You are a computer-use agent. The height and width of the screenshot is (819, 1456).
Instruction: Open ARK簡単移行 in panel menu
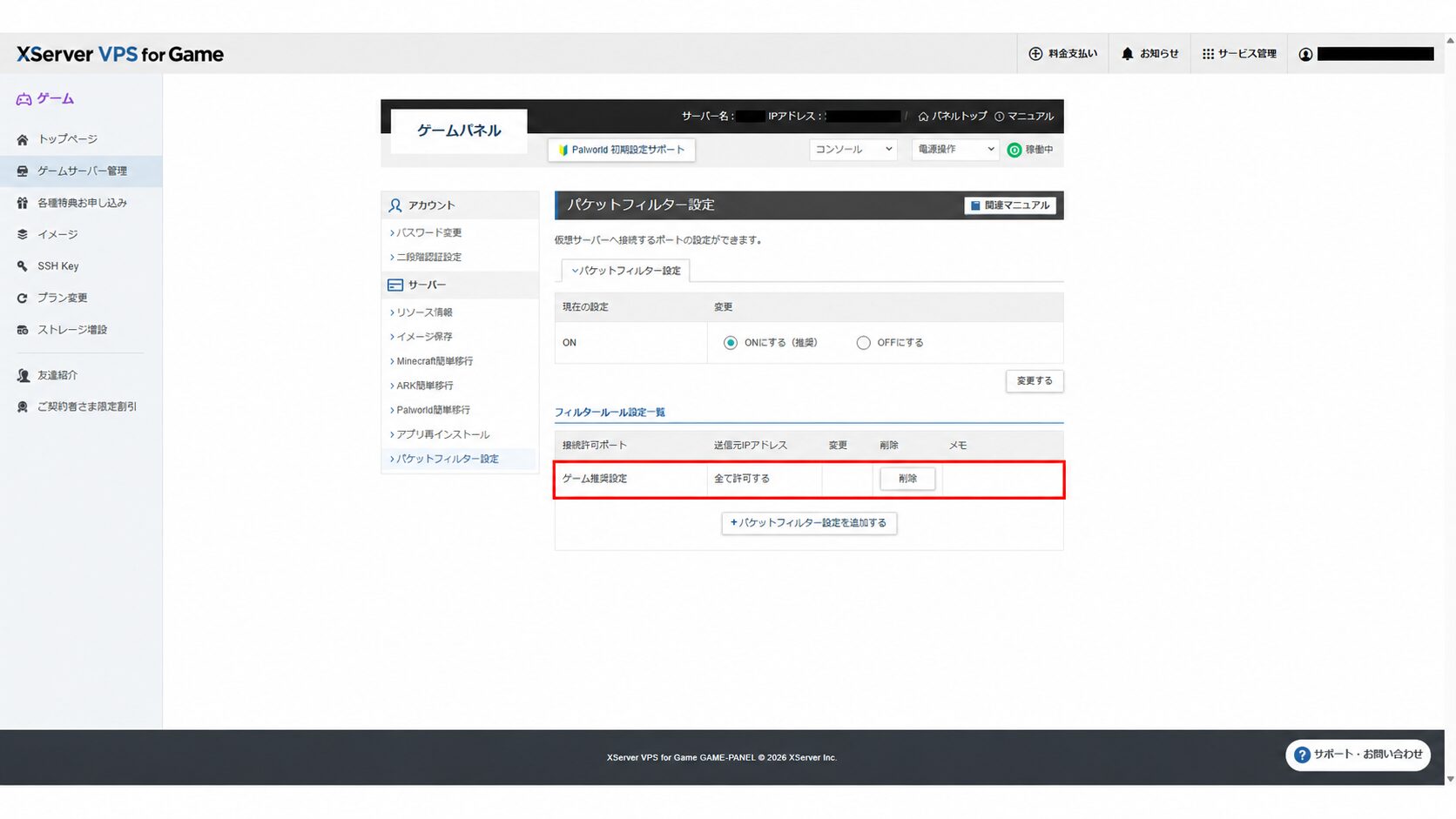tap(424, 386)
